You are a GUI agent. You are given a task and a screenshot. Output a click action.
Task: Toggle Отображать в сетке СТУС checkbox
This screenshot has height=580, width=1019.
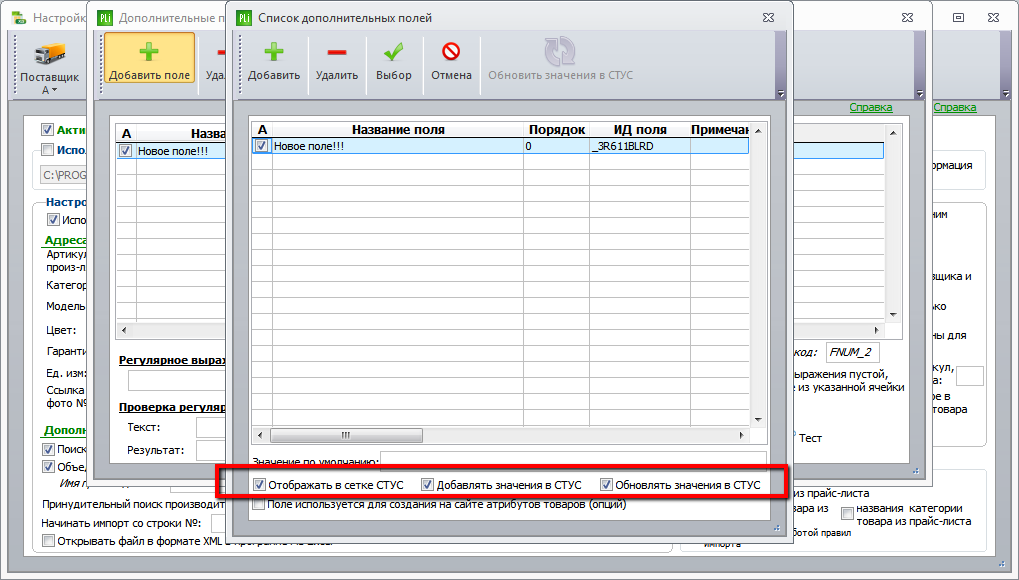(259, 484)
